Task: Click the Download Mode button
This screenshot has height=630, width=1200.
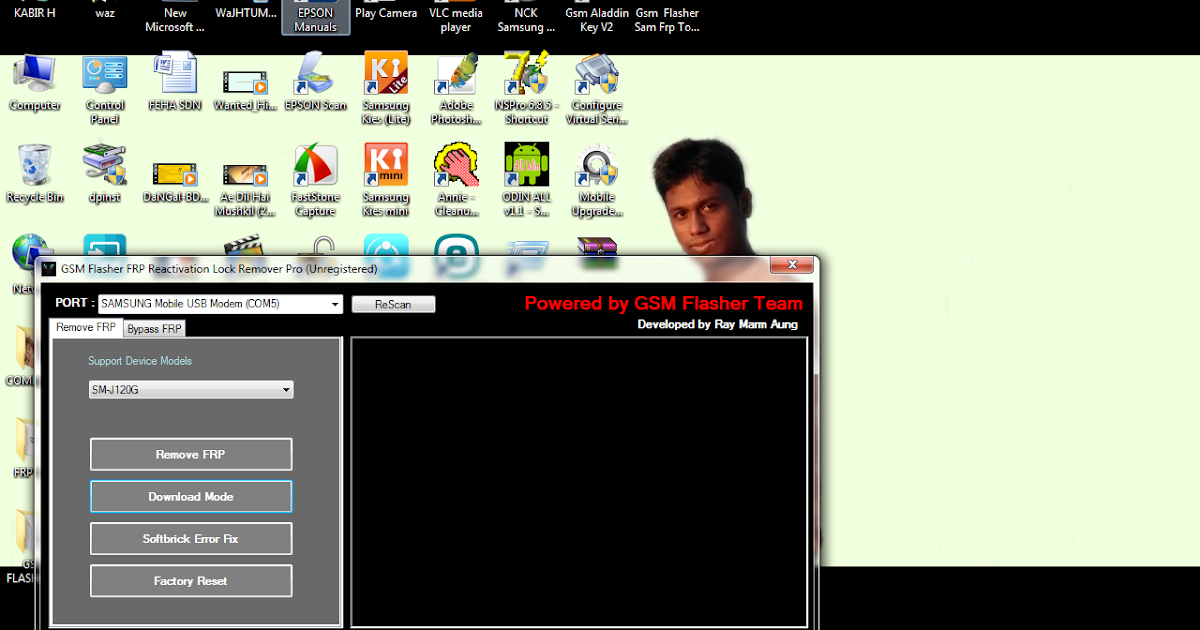Action: pos(191,496)
